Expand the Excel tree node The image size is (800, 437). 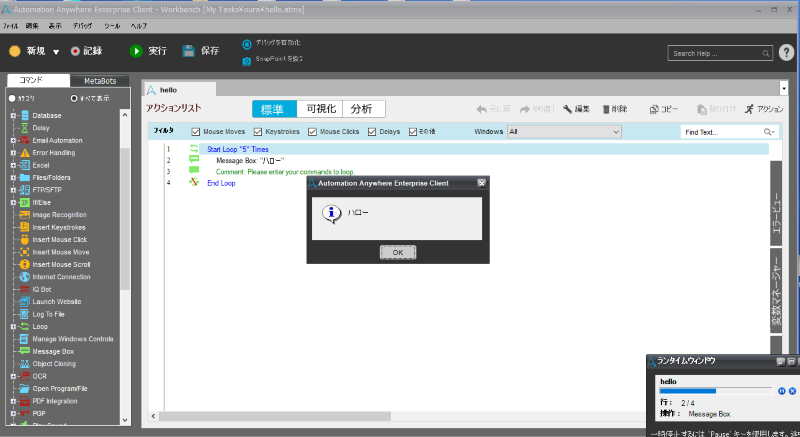coord(13,165)
